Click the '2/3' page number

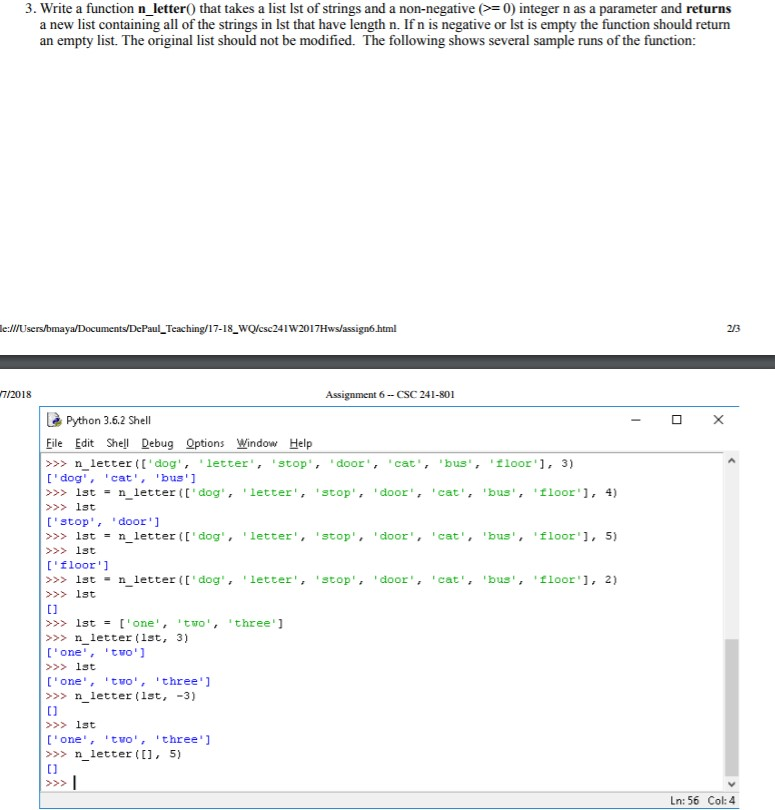click(733, 329)
